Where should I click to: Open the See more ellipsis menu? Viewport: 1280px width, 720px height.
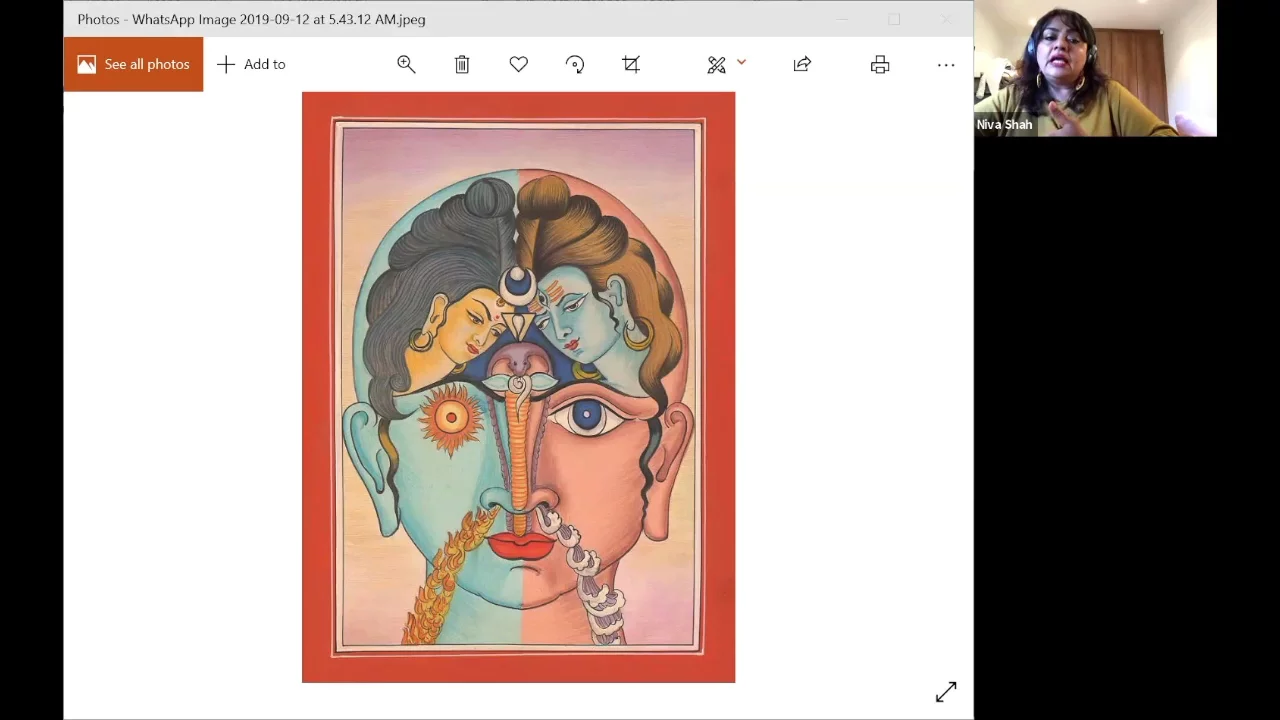[x=946, y=65]
